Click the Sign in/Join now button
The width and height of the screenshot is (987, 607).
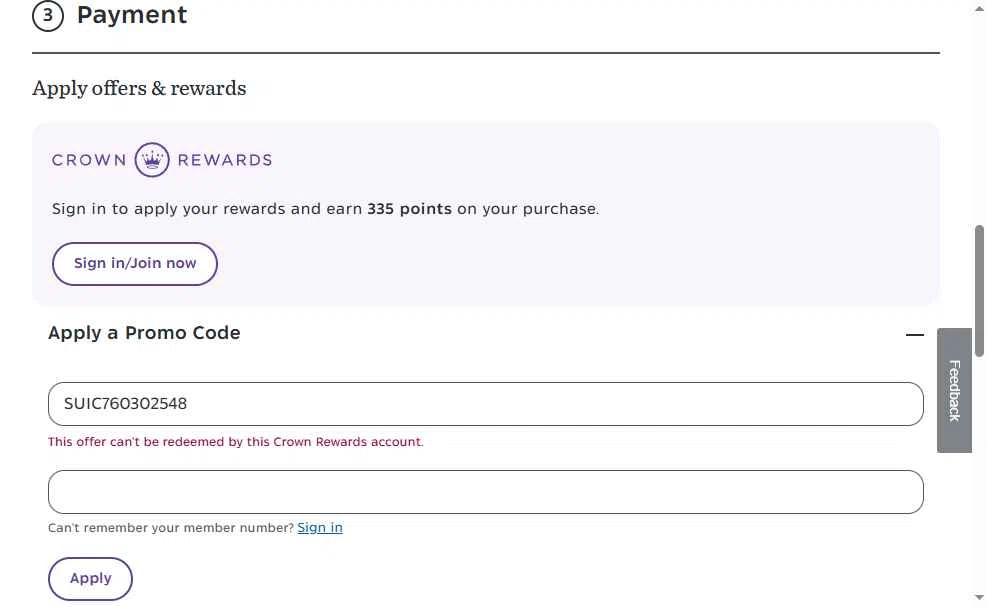pyautogui.click(x=135, y=264)
